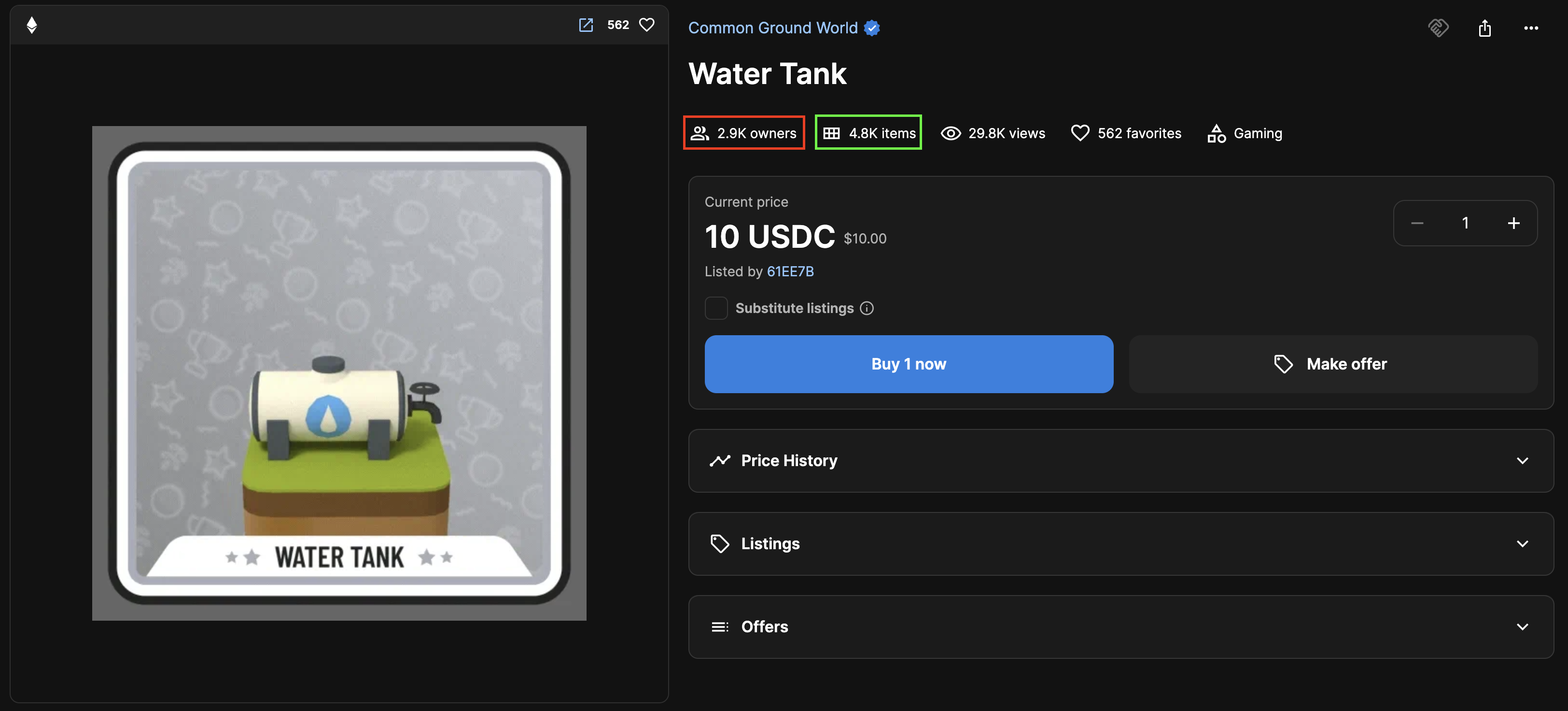Click the overflow menu icon

1531,27
